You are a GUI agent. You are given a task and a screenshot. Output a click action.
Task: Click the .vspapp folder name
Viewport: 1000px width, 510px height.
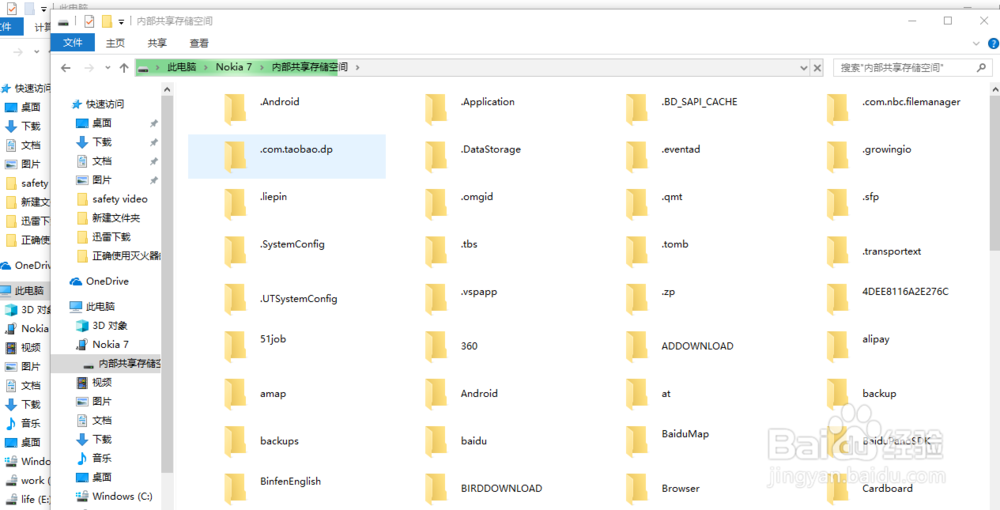[x=478, y=291]
